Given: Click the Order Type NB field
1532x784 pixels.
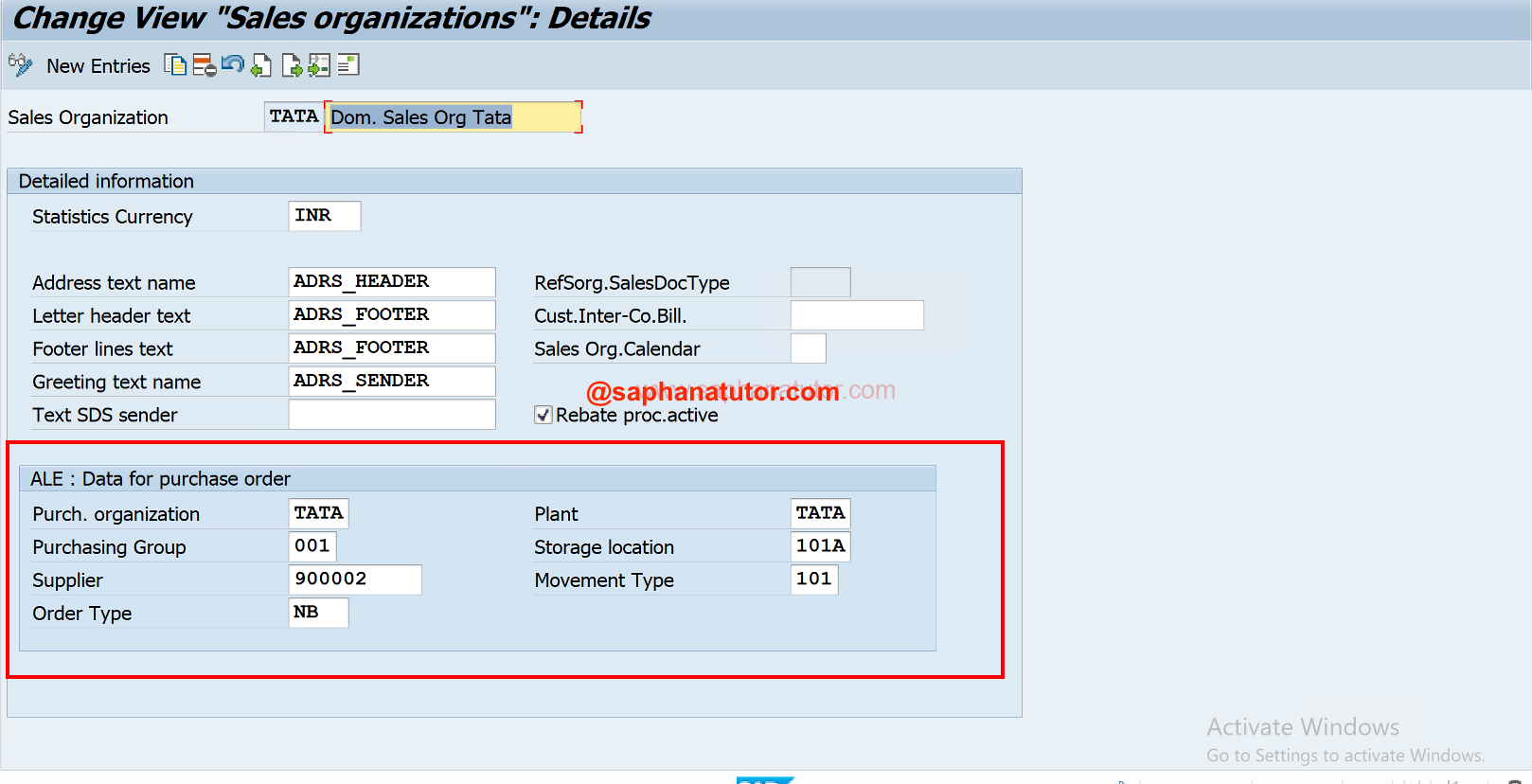Looking at the screenshot, I should pos(318,613).
